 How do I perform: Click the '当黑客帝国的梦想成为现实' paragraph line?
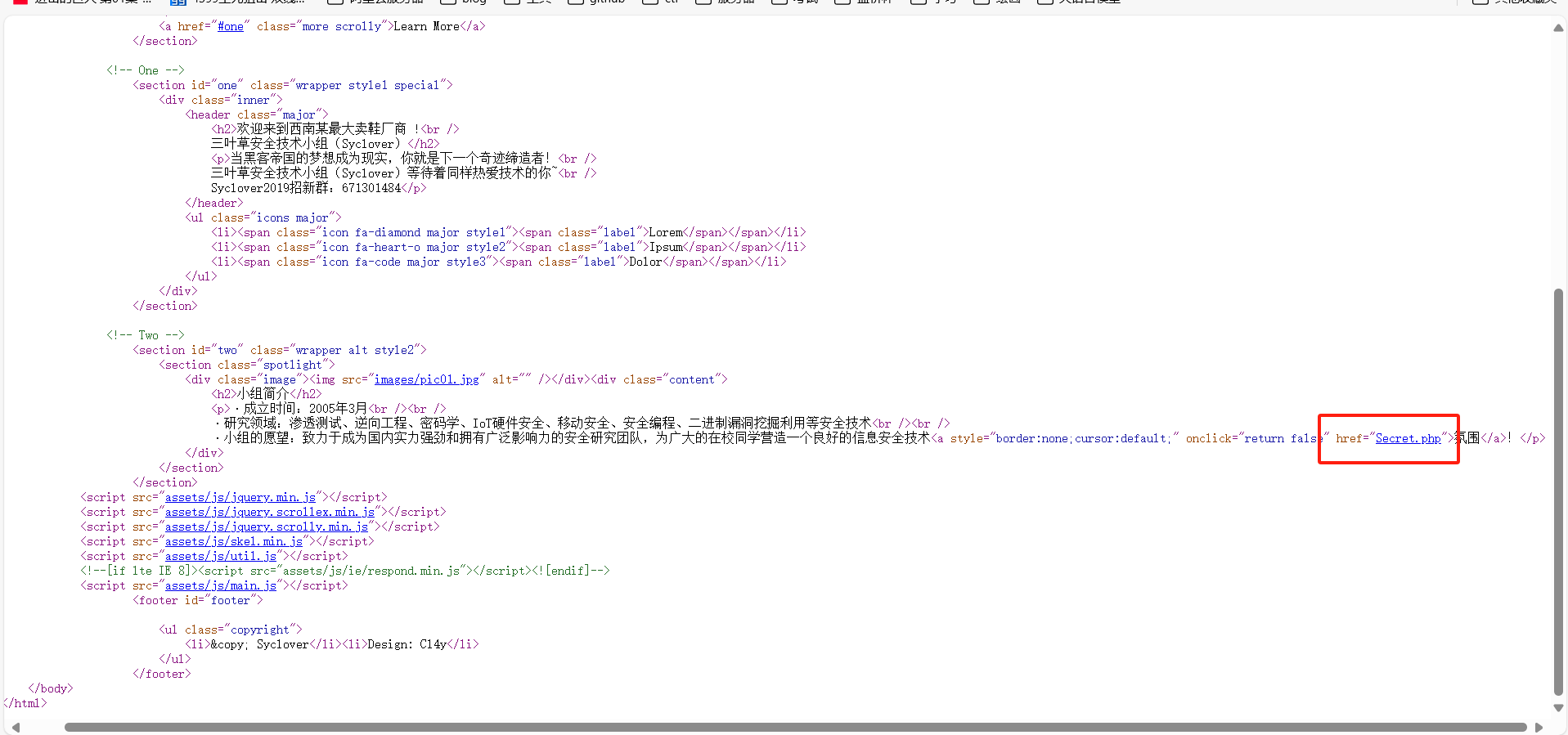404,159
